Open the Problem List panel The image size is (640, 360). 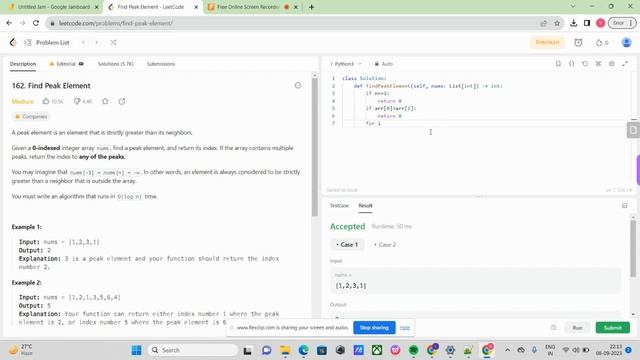tap(47, 42)
